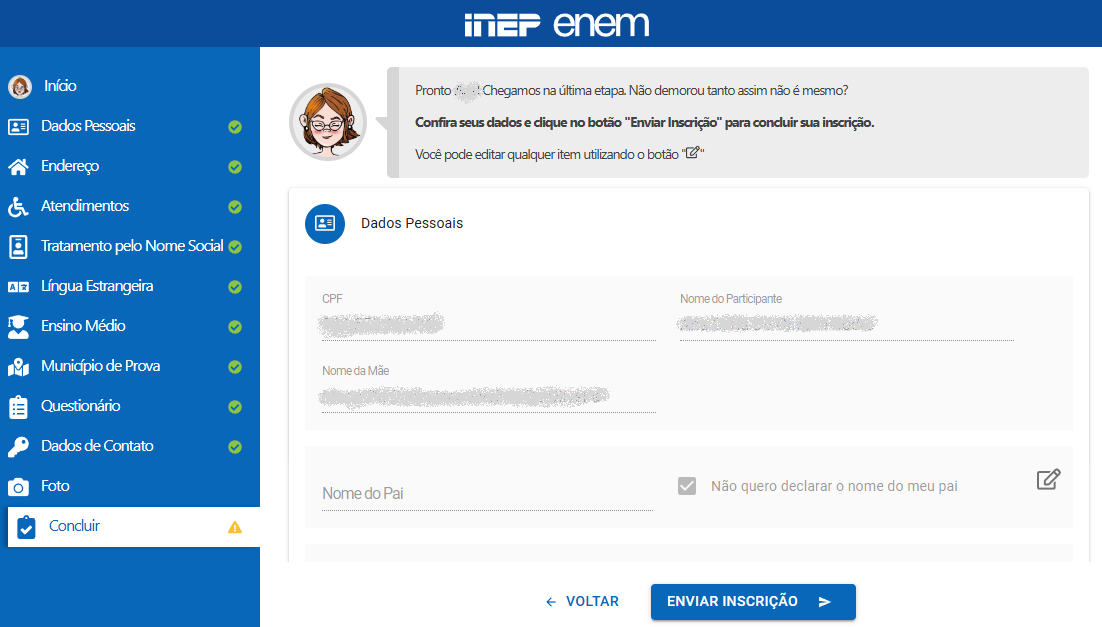Click the house icon for Endereço
Viewport: 1102px width, 627px height.
(x=18, y=167)
